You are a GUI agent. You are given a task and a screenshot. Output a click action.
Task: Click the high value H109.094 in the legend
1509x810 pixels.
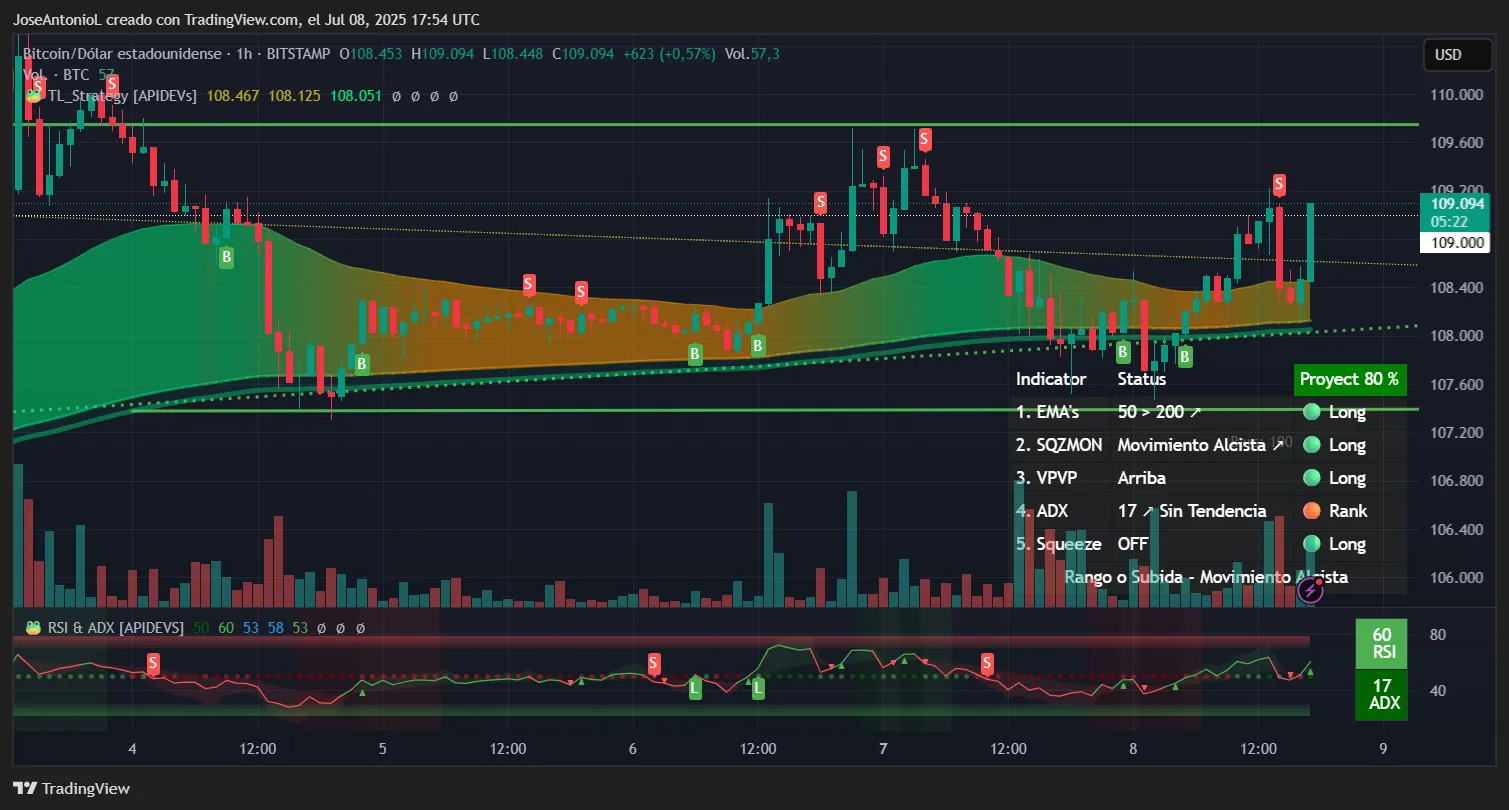[x=442, y=54]
